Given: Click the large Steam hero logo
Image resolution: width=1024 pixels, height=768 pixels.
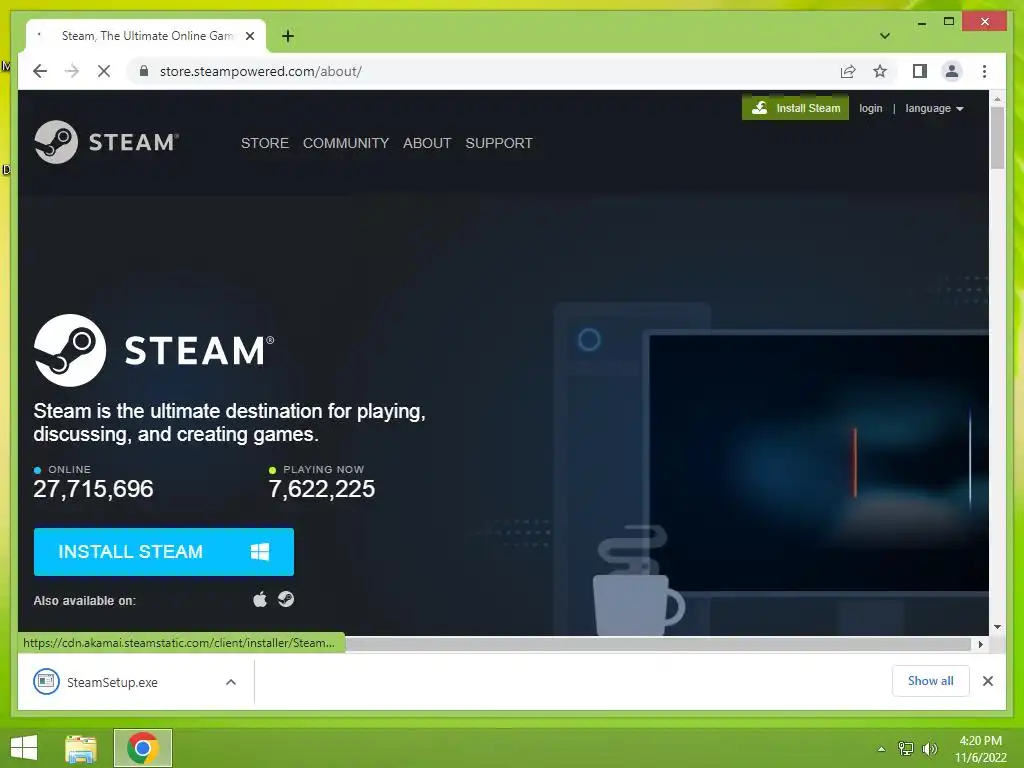Looking at the screenshot, I should point(154,350).
